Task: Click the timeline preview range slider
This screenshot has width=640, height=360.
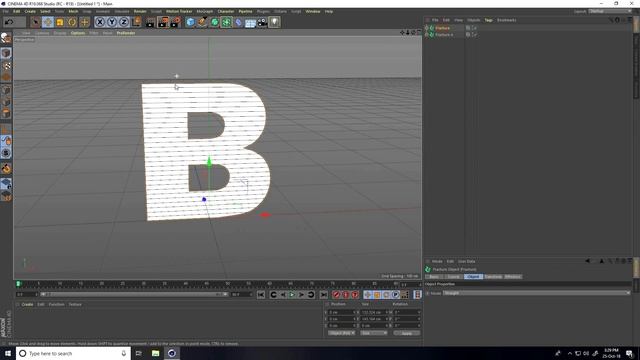Action: [x=134, y=294]
